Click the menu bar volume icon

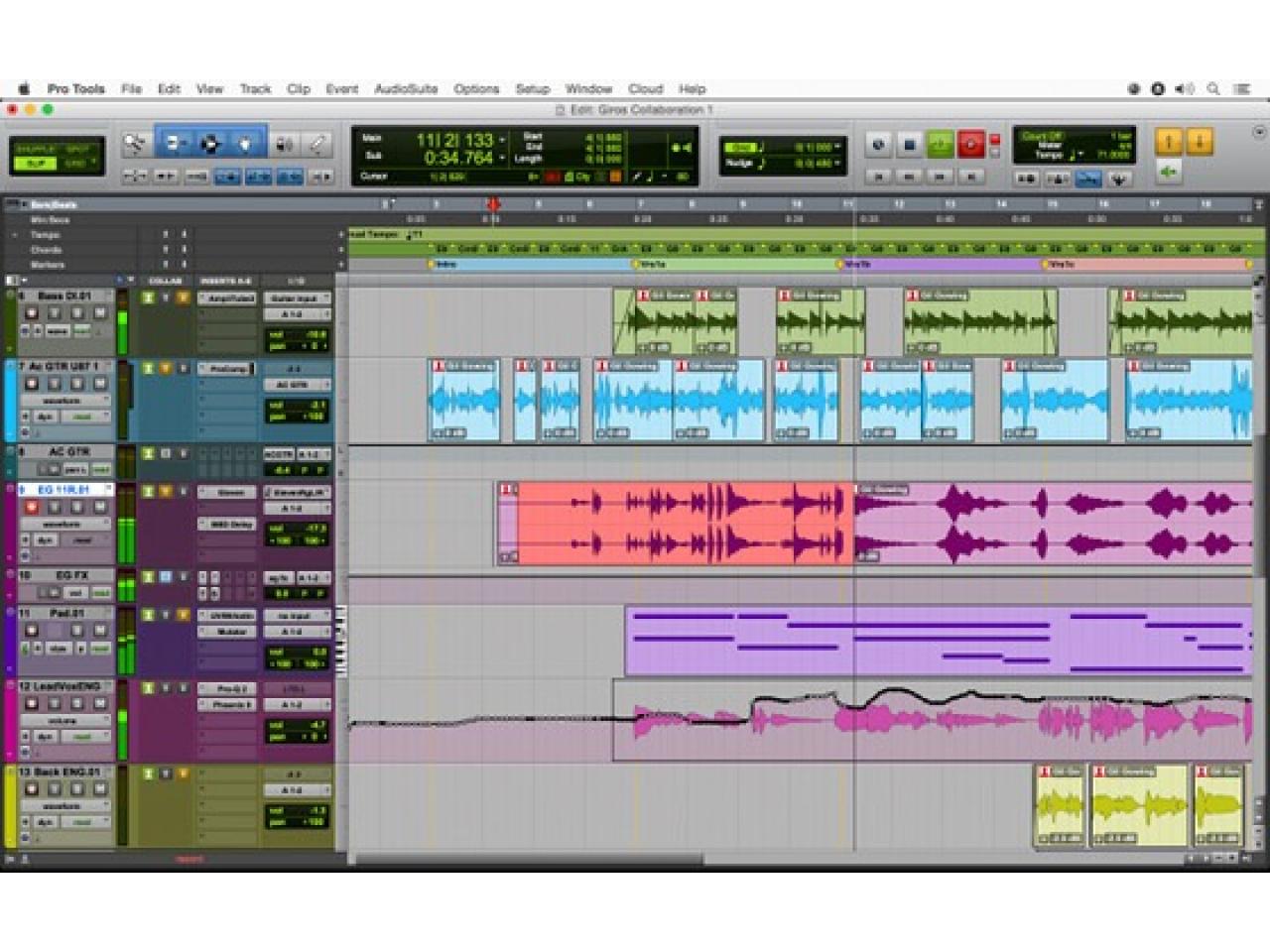(1185, 89)
